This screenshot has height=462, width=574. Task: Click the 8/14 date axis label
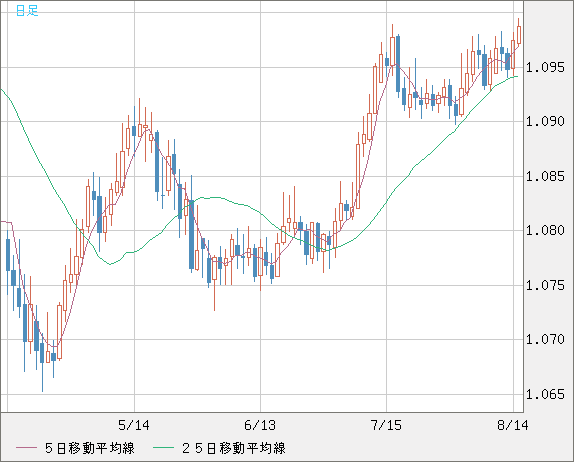513,425
